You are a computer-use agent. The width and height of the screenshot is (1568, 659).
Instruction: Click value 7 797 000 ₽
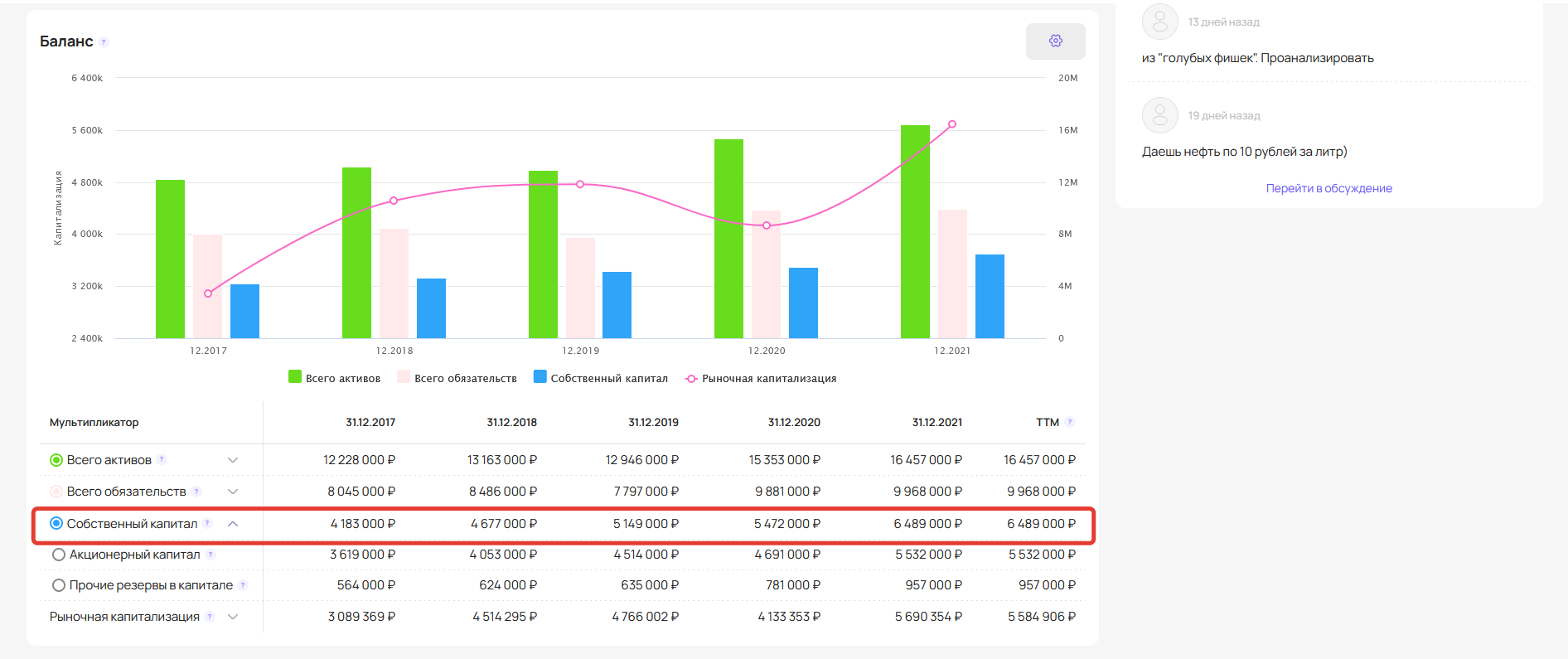coord(646,492)
